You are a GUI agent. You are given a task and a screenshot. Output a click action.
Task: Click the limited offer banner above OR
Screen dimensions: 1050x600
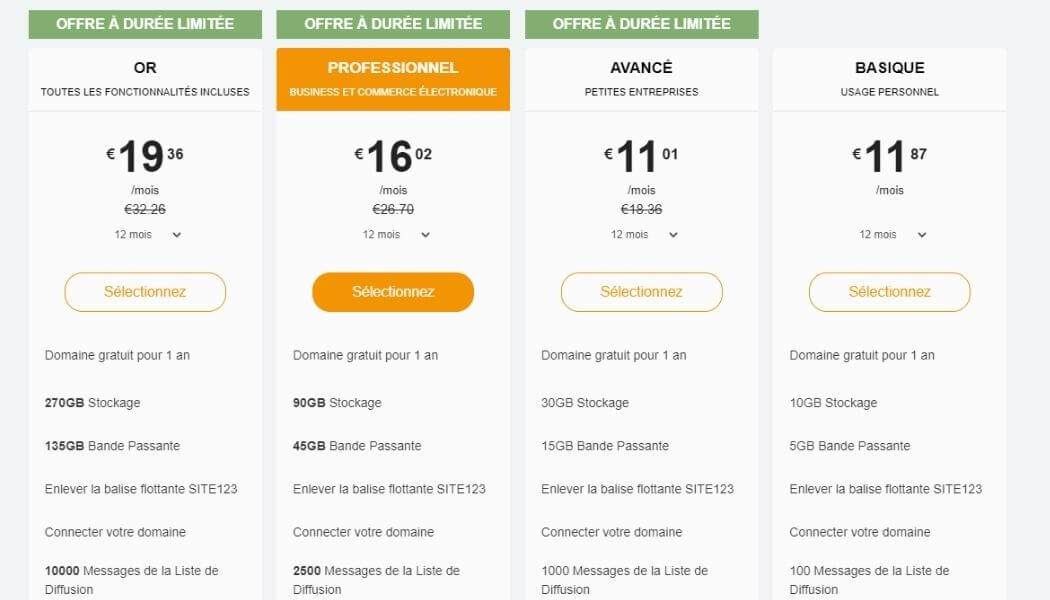(x=145, y=24)
